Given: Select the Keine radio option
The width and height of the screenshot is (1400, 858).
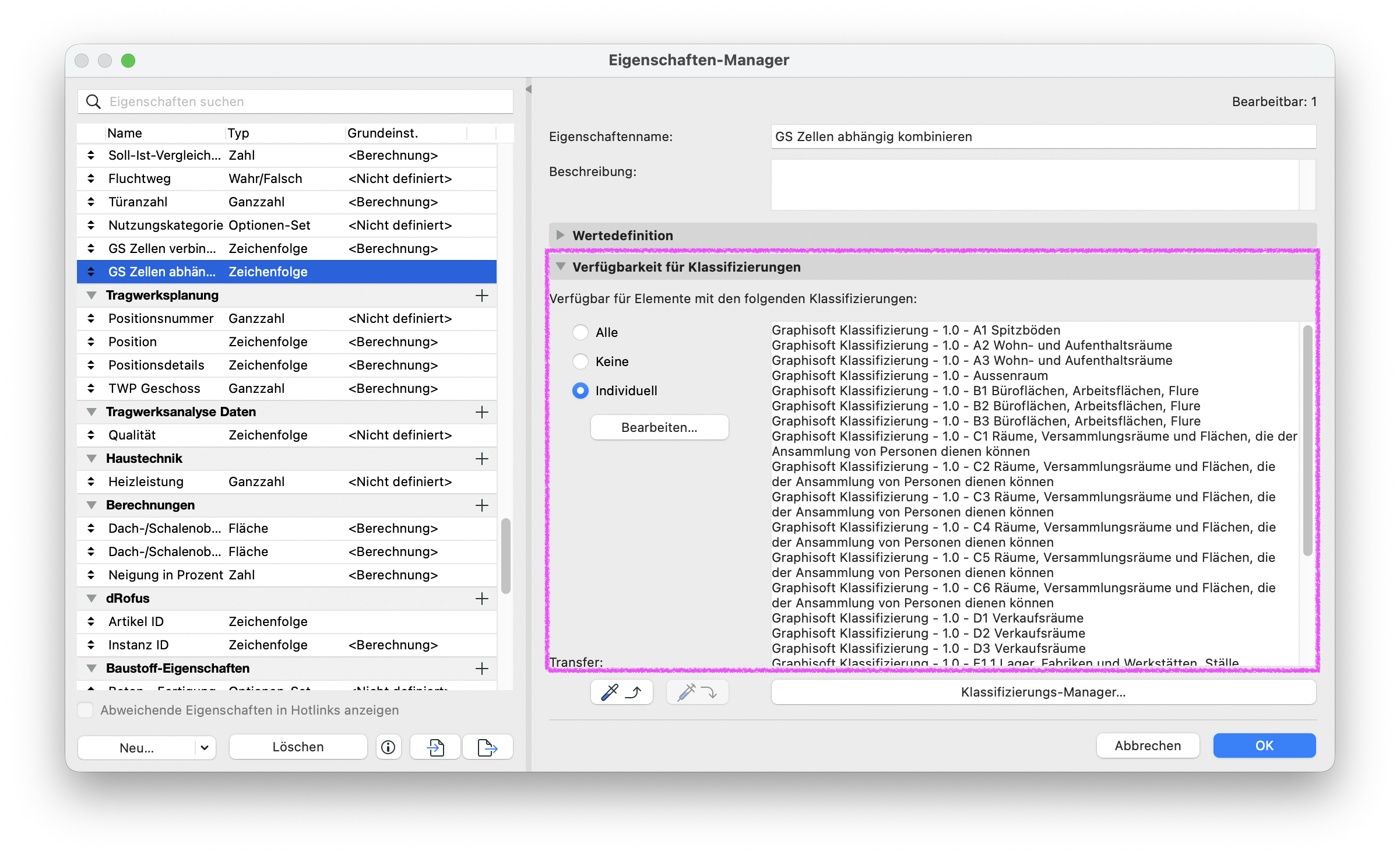Looking at the screenshot, I should tap(580, 361).
